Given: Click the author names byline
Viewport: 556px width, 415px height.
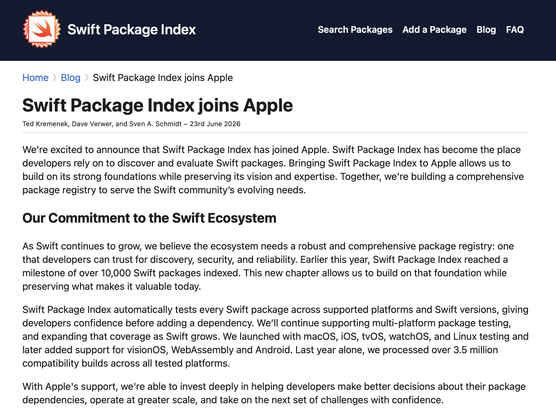Looking at the screenshot, I should [102, 124].
